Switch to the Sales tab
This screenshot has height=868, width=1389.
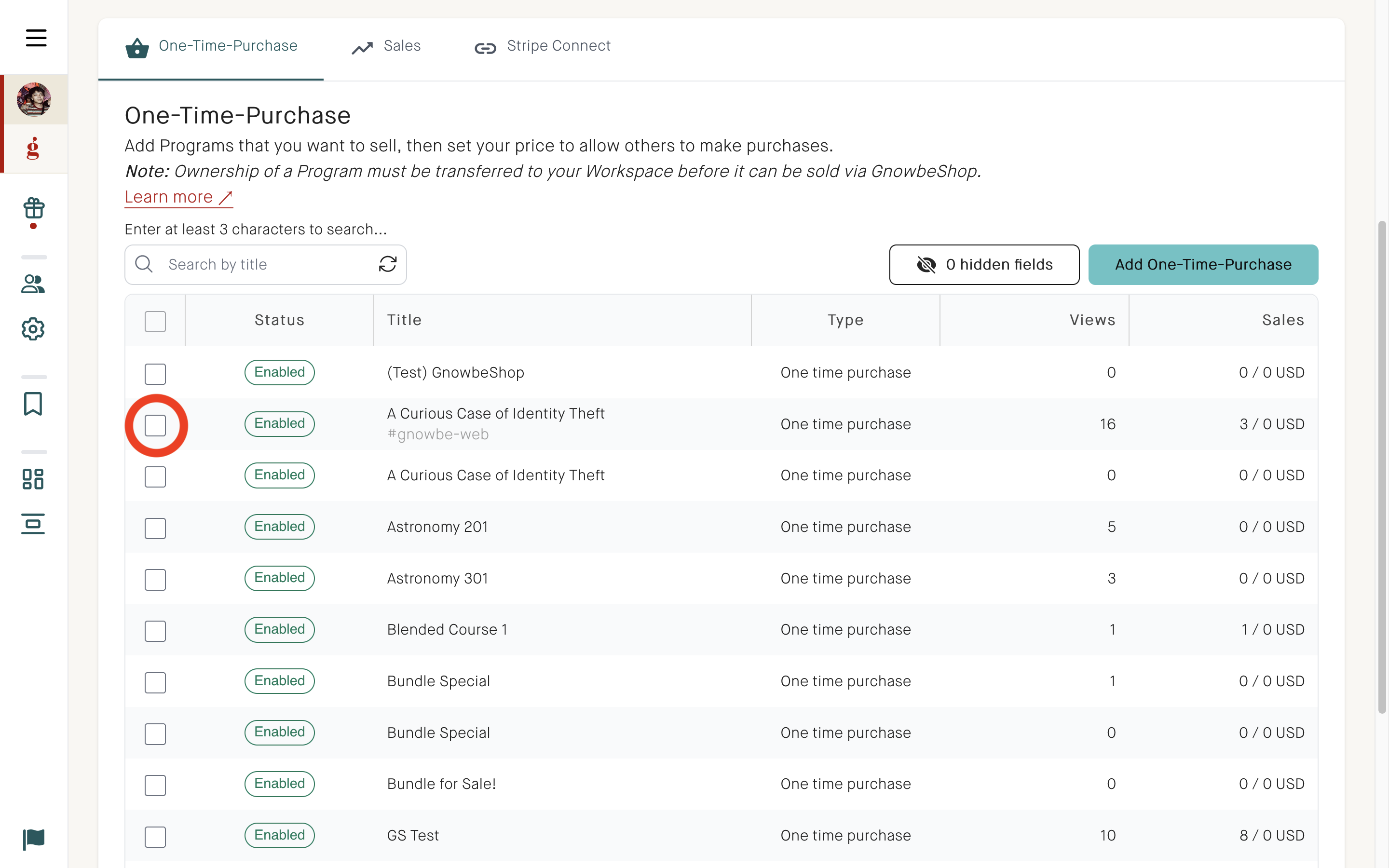coord(386,46)
